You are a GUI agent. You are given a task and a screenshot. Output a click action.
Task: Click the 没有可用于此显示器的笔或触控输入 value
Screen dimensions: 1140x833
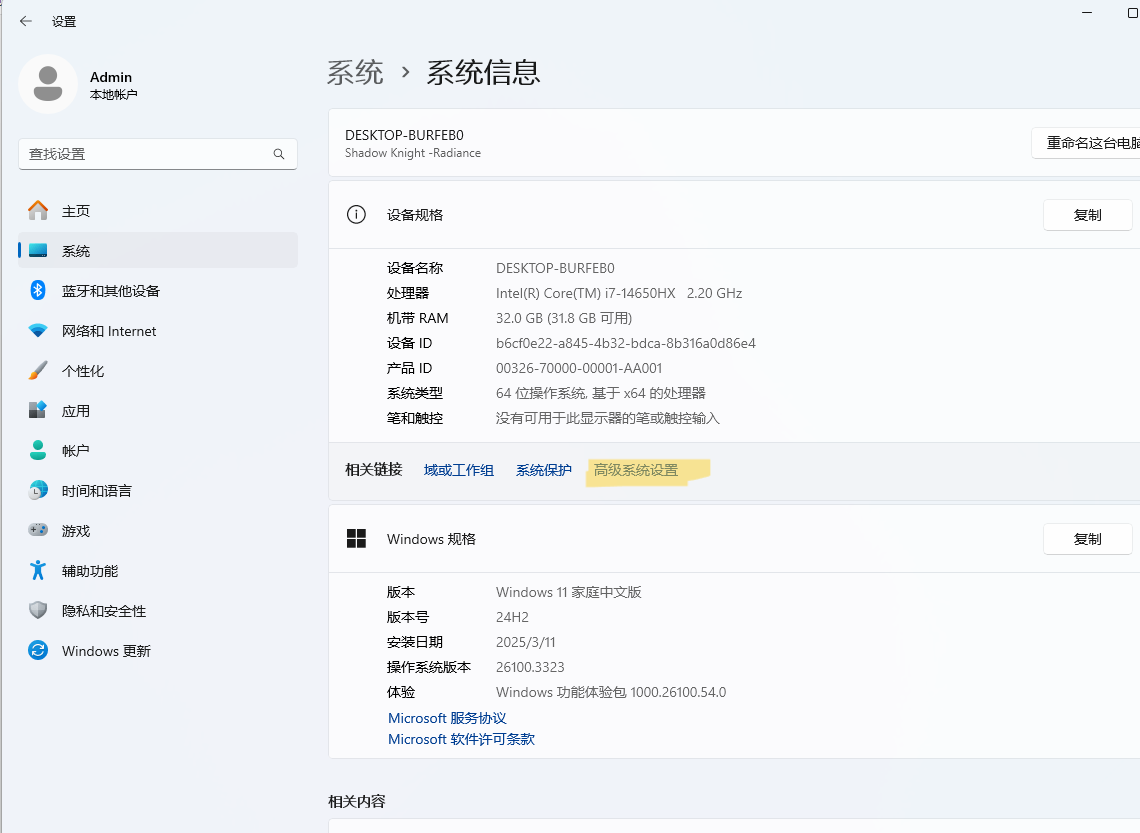pyautogui.click(x=608, y=419)
